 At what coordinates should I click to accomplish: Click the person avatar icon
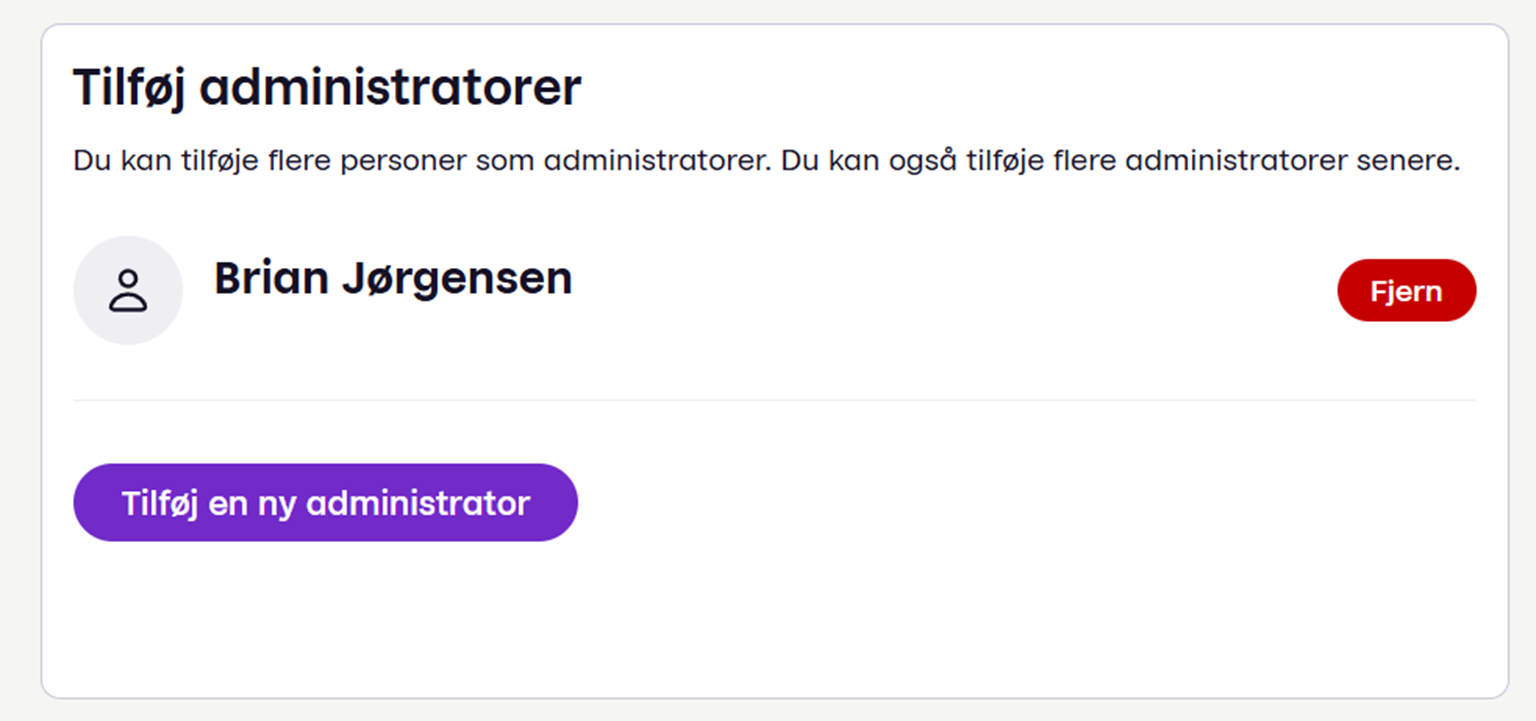click(128, 290)
